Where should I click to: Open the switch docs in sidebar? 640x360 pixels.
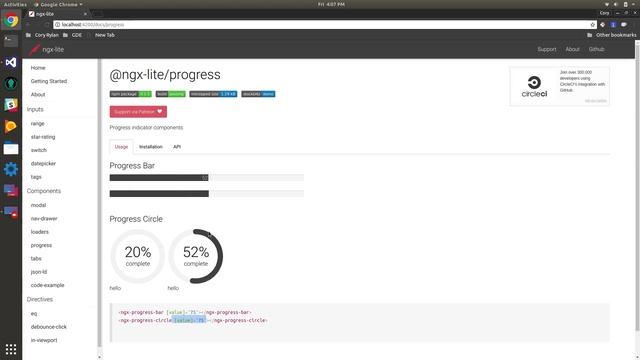tap(39, 150)
